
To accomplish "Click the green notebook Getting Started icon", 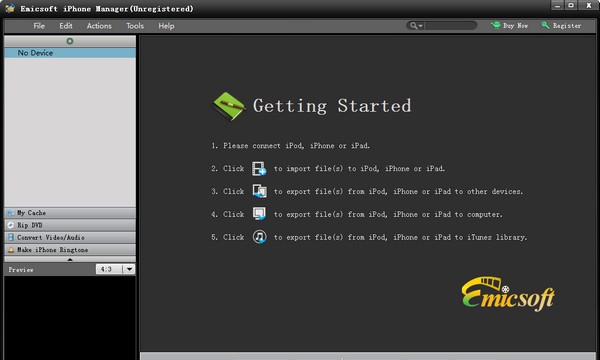I will [x=229, y=106].
